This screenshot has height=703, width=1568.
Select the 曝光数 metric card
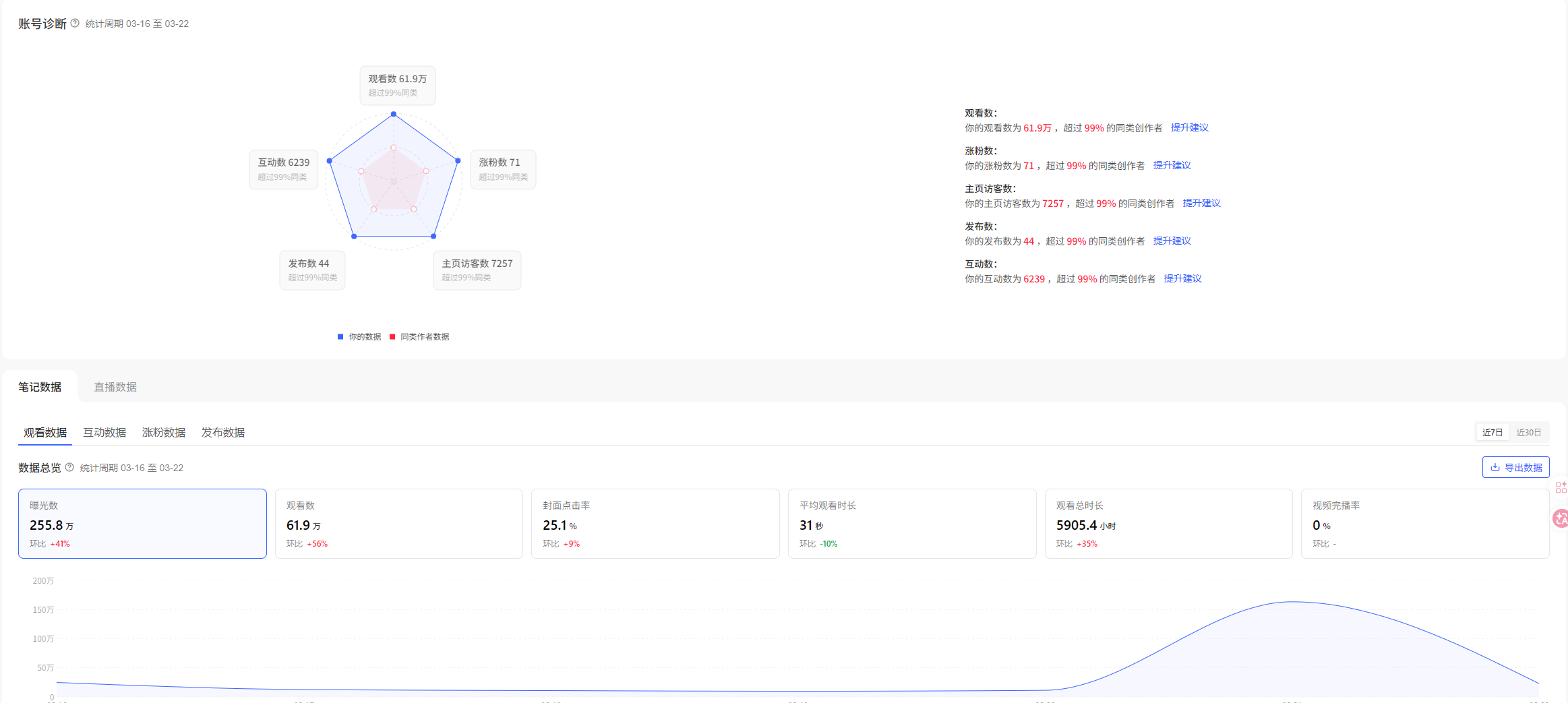coord(142,524)
